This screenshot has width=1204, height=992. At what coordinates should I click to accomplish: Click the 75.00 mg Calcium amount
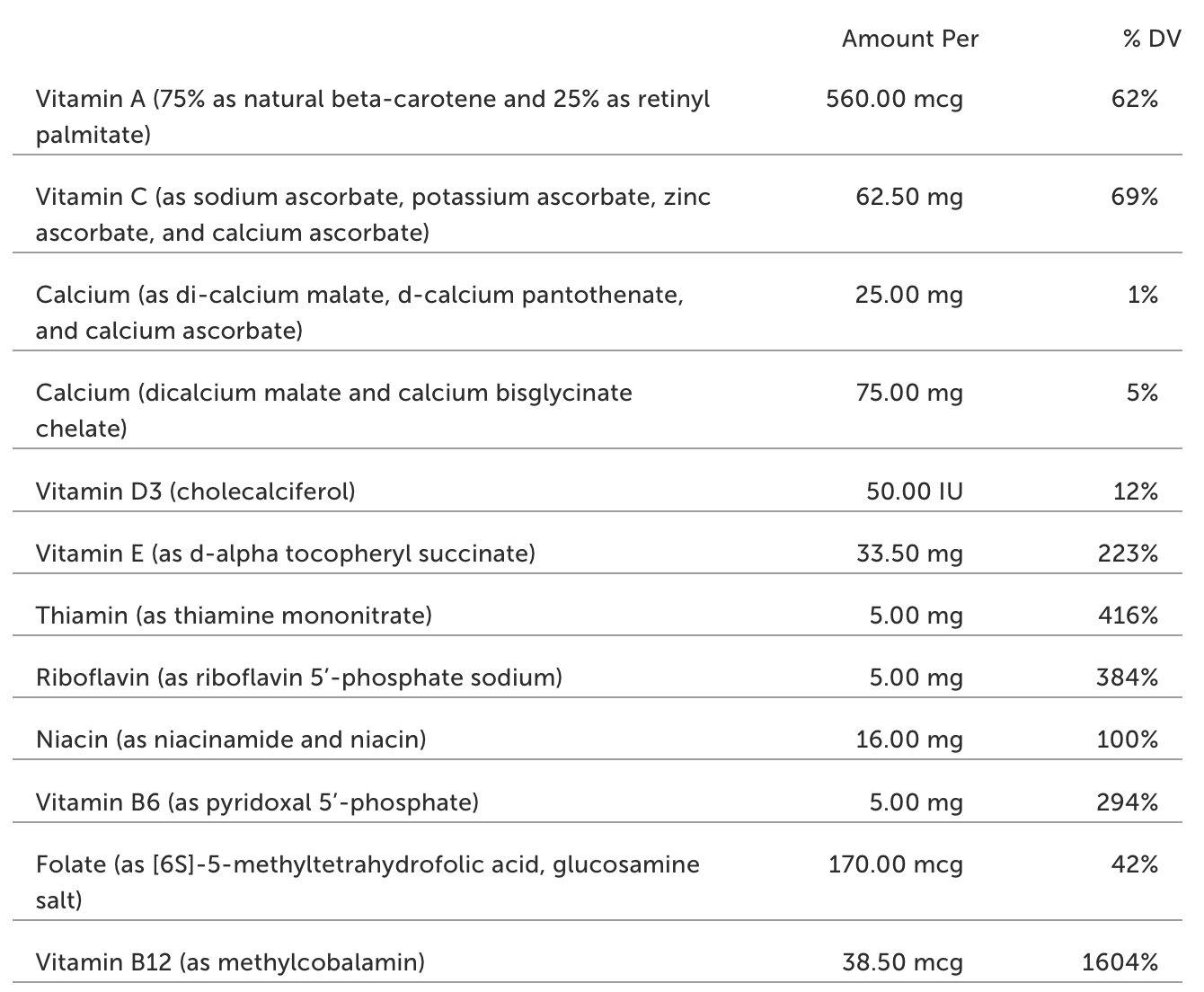908,392
